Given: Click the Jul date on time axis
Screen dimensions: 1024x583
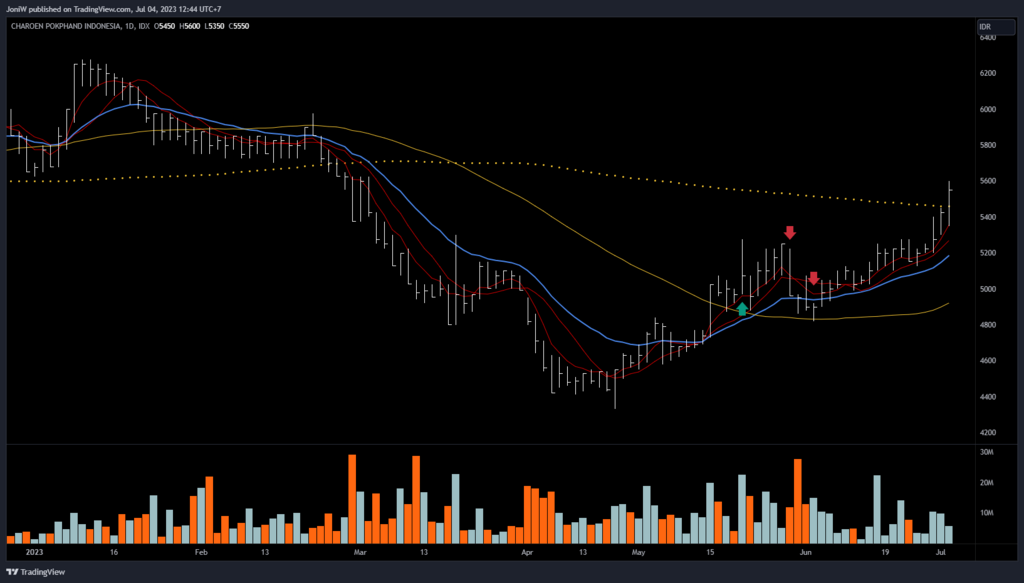Looking at the screenshot, I should point(942,551).
